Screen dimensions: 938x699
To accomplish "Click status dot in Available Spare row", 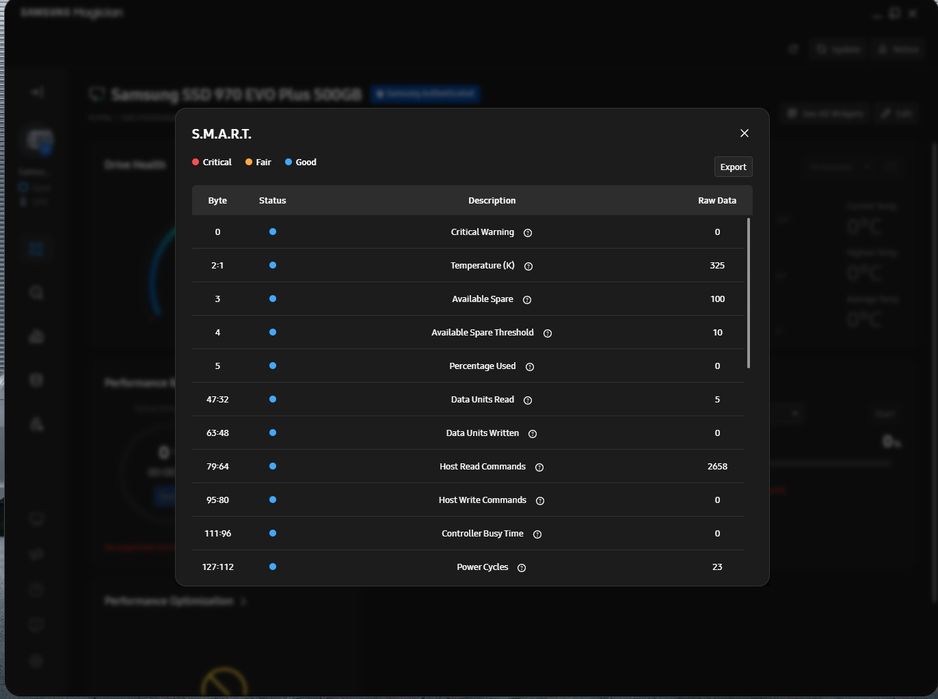I will click(x=273, y=299).
